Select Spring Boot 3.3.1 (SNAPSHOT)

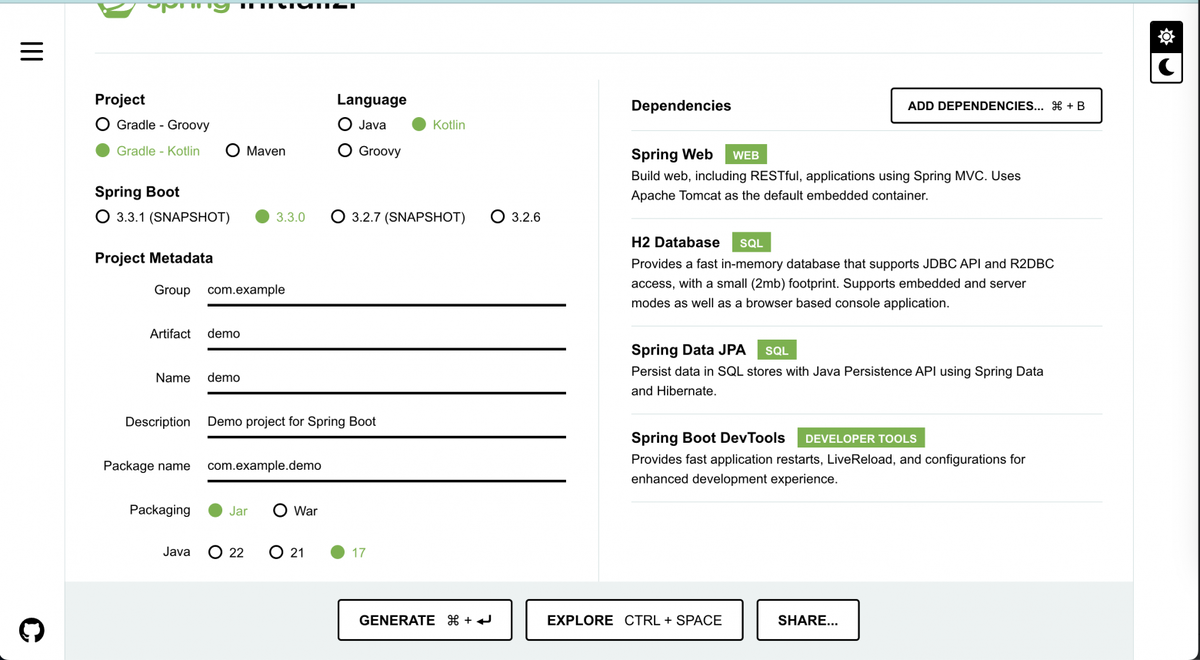(x=162, y=217)
